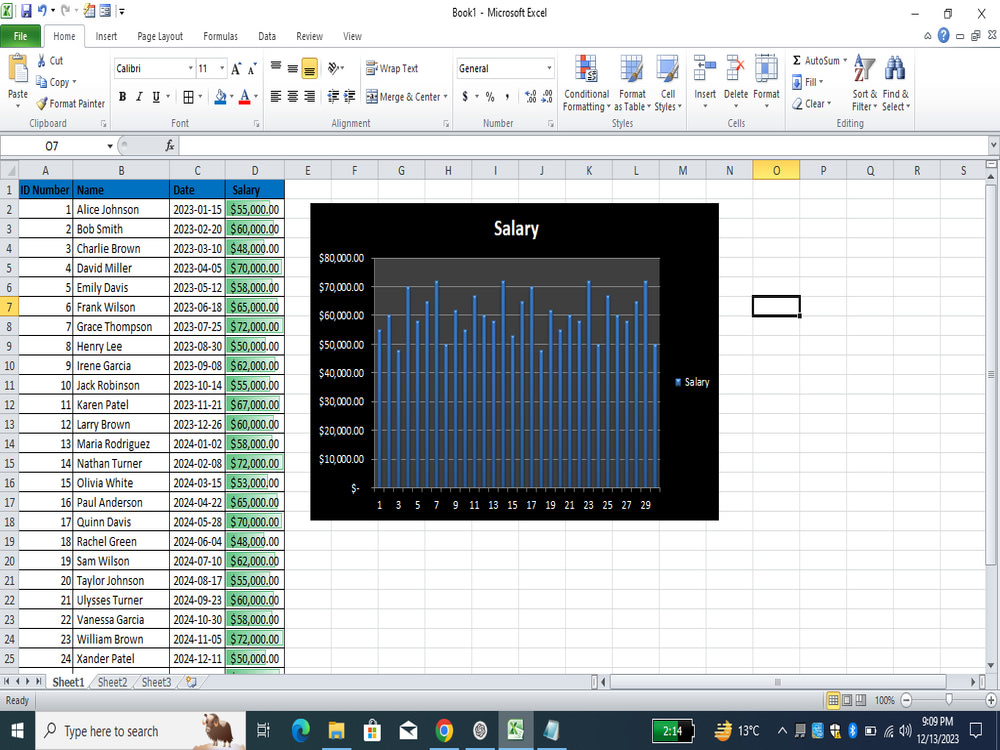
Task: Toggle bold formatting
Action: 122,97
